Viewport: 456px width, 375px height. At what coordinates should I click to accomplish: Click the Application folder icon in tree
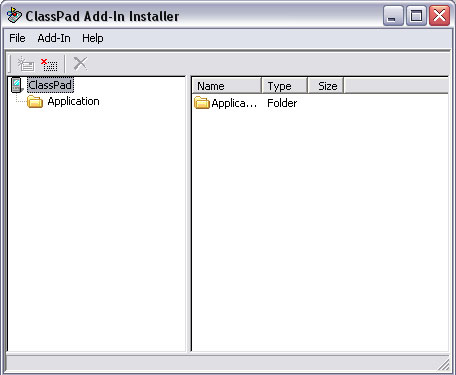click(35, 102)
